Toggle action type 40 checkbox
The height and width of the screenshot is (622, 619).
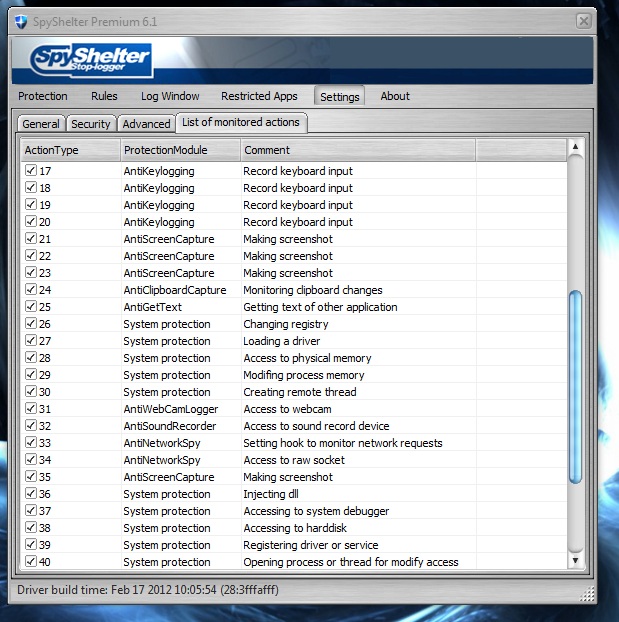(31, 562)
